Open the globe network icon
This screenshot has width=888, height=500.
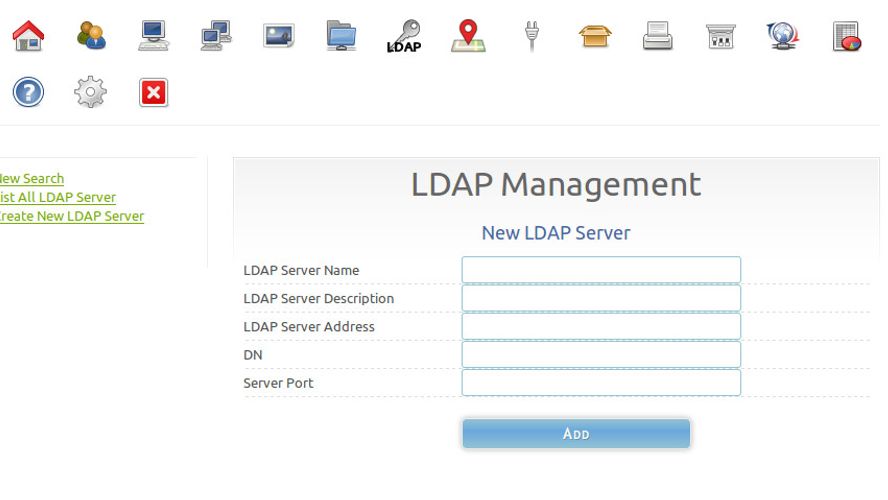pos(782,37)
